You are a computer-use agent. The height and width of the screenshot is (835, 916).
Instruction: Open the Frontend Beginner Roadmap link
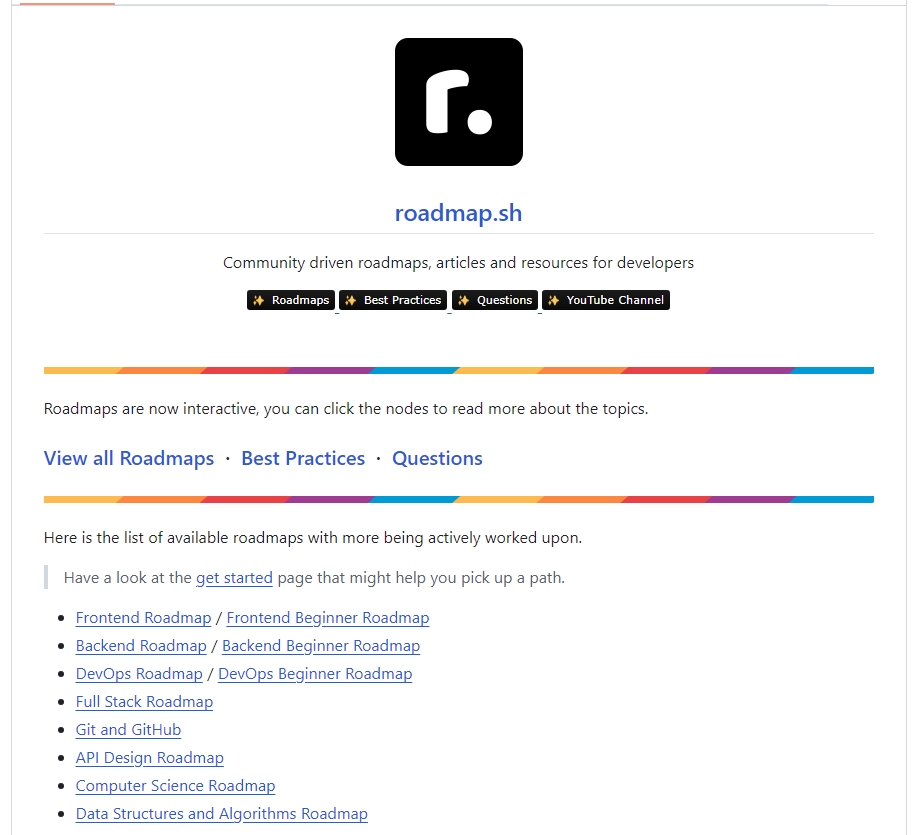(x=328, y=618)
